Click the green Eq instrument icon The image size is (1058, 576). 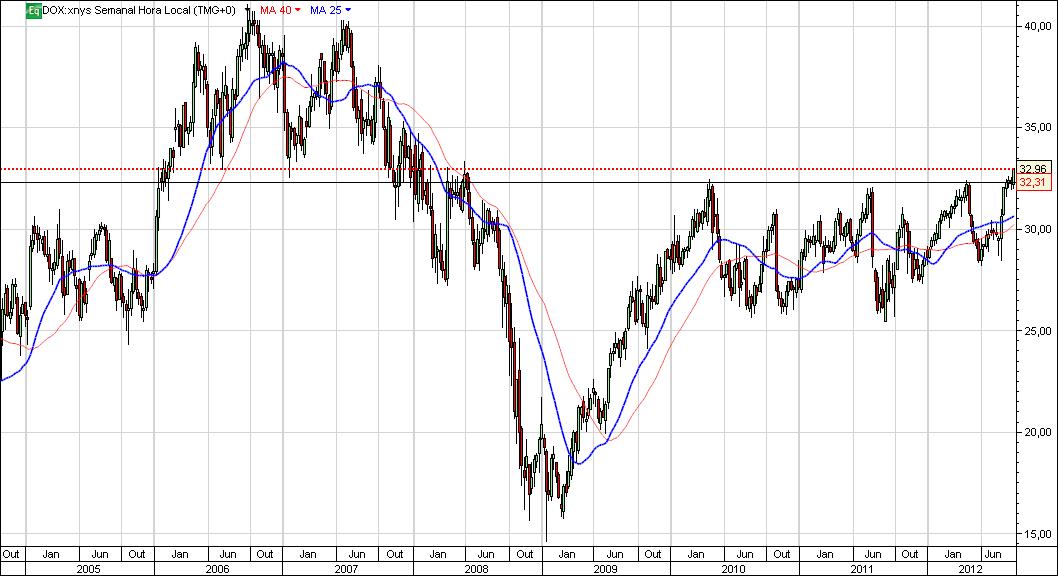pos(34,10)
